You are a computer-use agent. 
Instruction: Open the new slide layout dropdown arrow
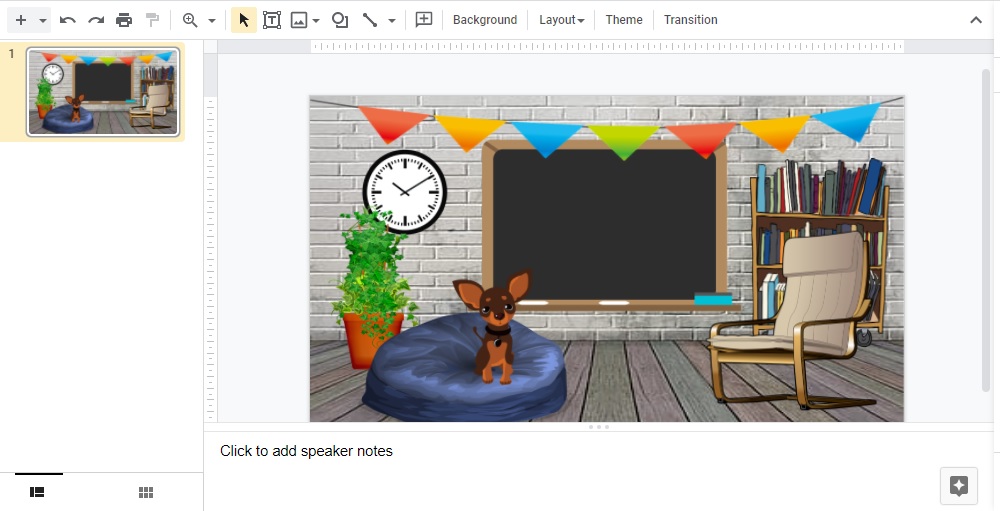coord(43,21)
